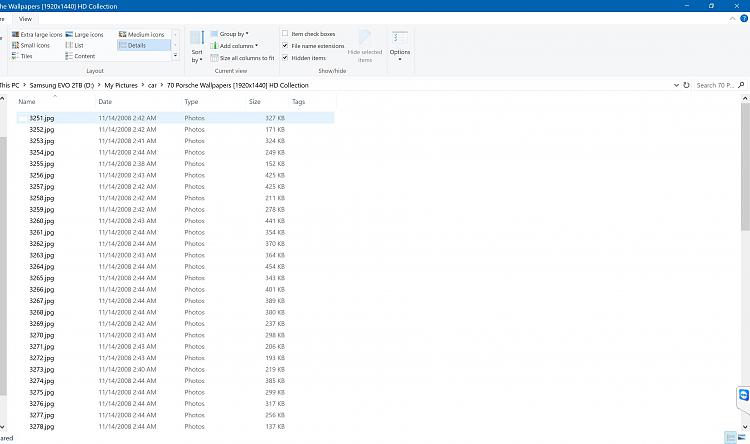Select Tiles layout option

(26, 56)
